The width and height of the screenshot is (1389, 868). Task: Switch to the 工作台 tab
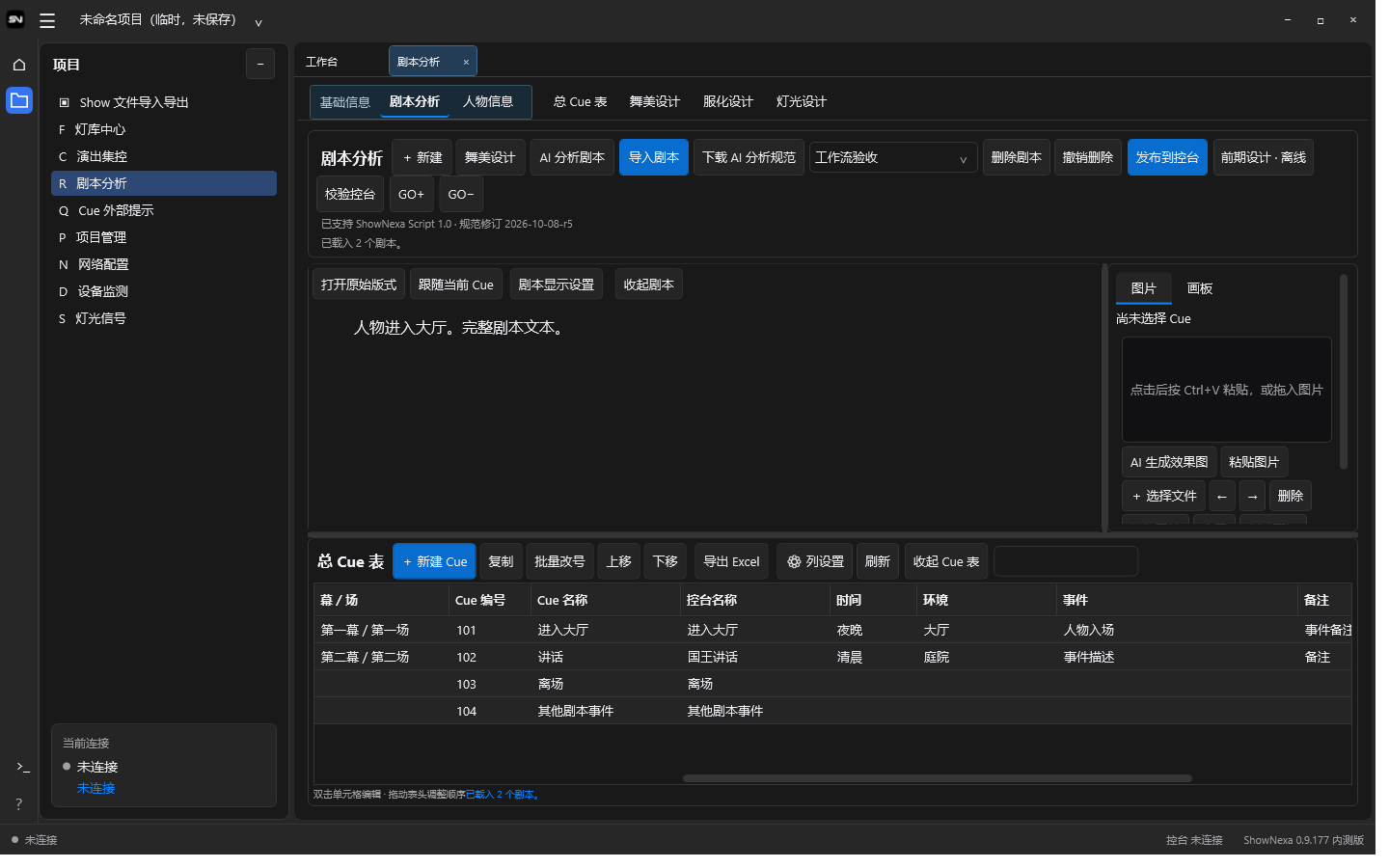(322, 62)
